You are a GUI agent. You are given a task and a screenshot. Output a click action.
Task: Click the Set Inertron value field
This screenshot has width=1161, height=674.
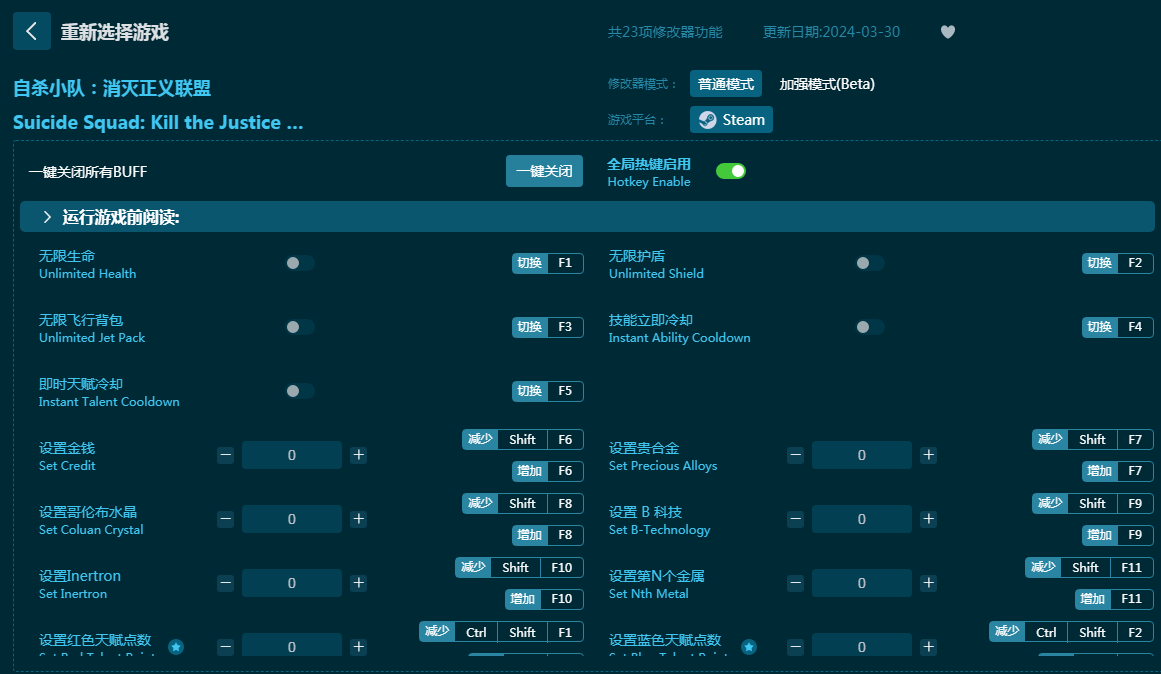pos(292,583)
